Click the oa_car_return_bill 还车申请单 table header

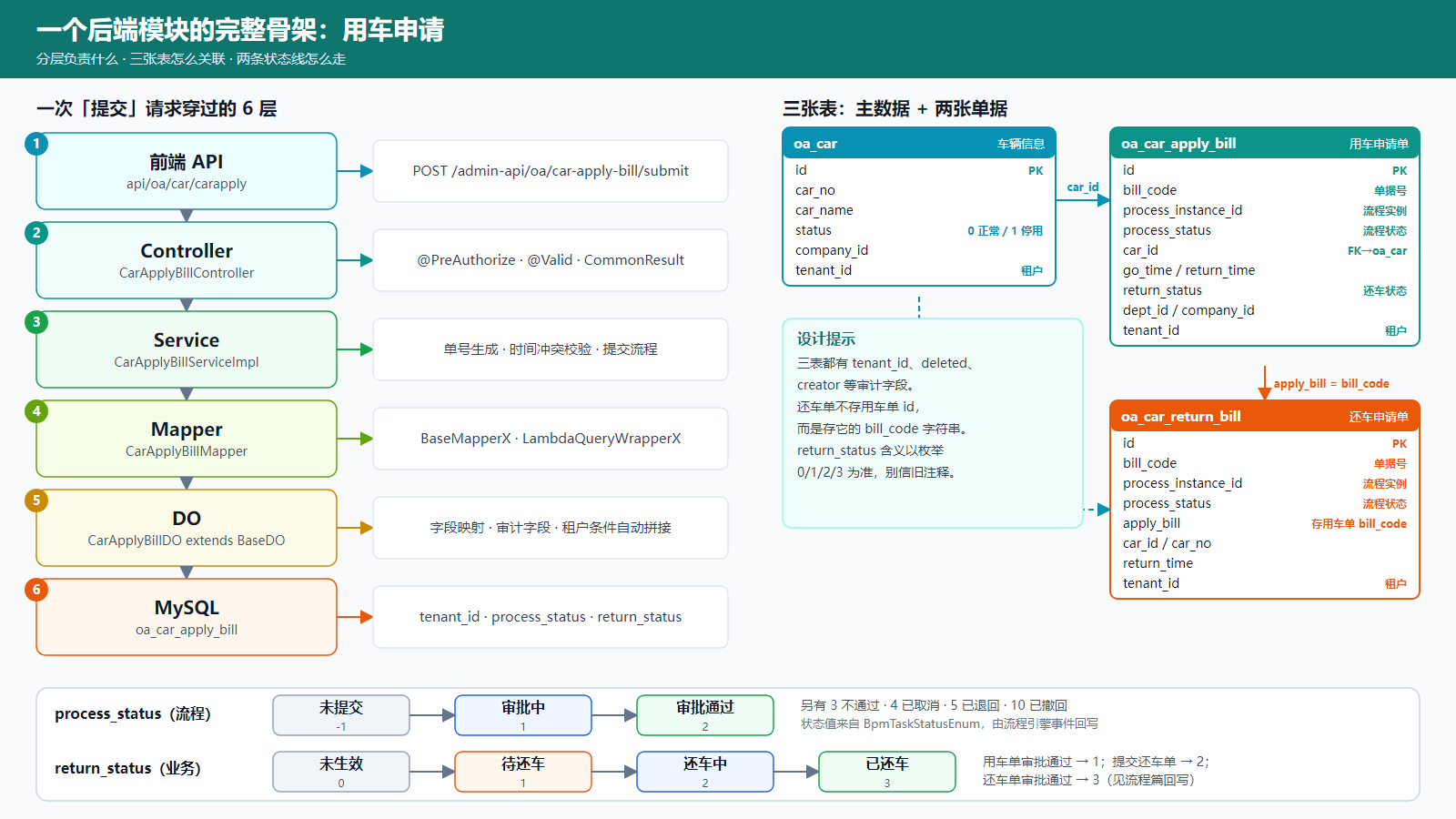pyautogui.click(x=1265, y=417)
